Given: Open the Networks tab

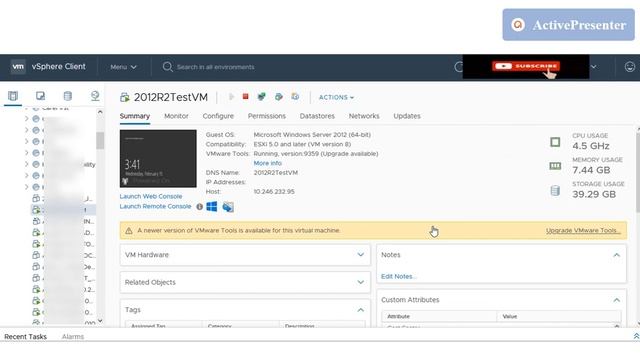Looking at the screenshot, I should (364, 116).
